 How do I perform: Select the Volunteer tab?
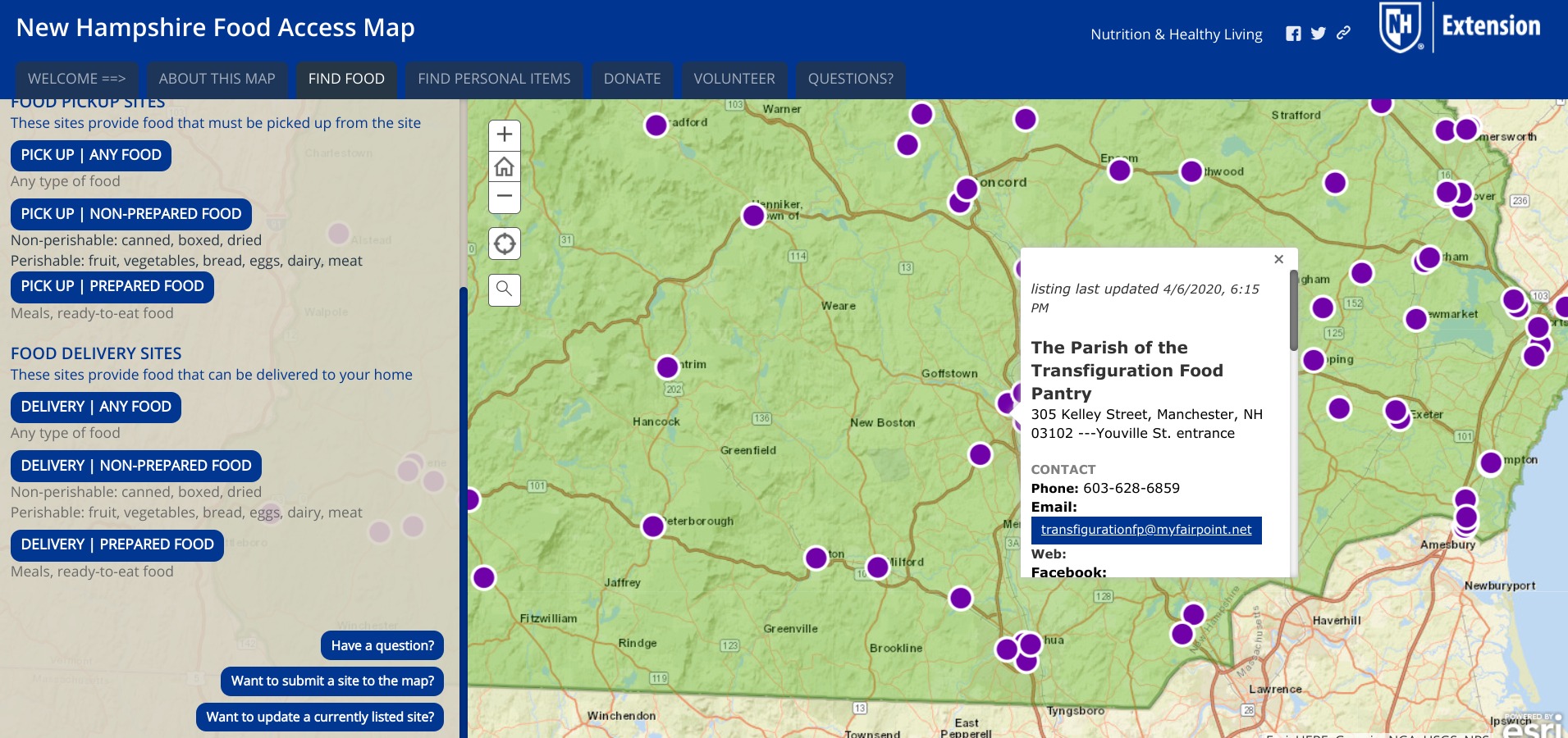tap(734, 79)
